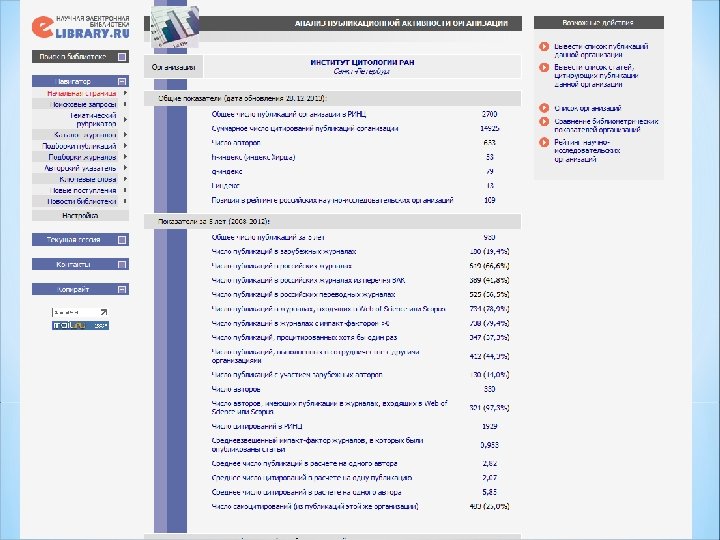Click arrow icon next to 'Подборки журналов'
Screen dimensions: 720x540
click(x=125, y=157)
